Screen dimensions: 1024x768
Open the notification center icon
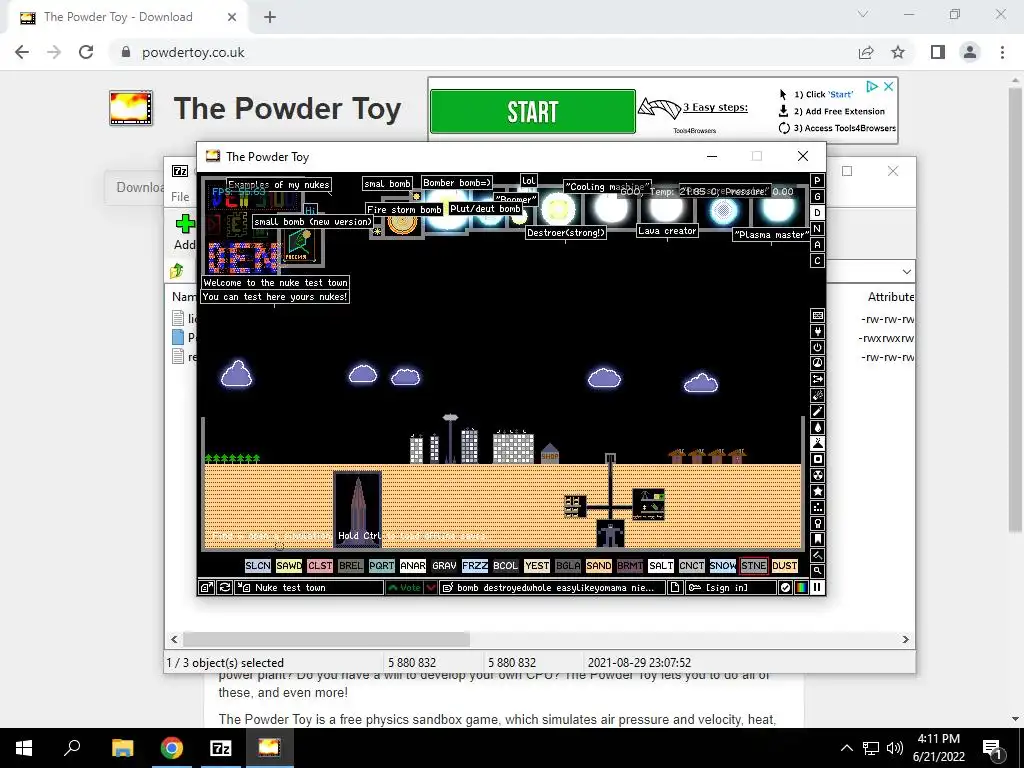(992, 748)
